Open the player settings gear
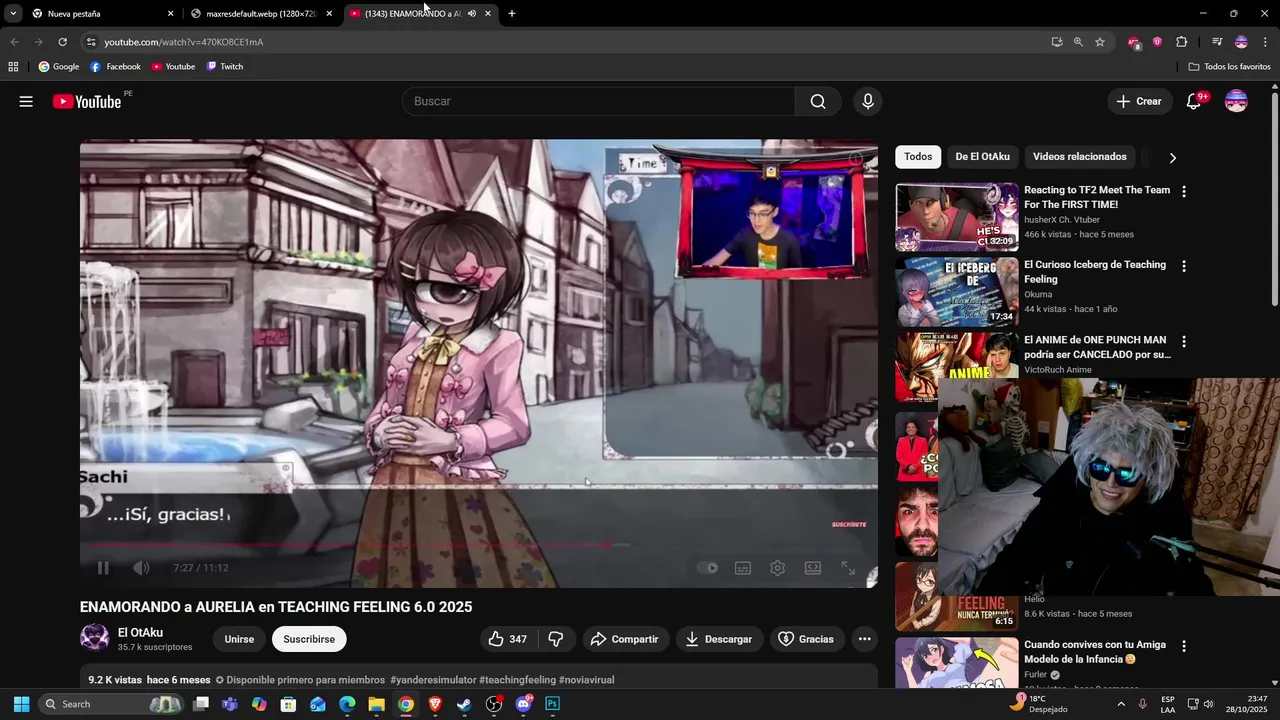This screenshot has width=1280, height=720. 777,568
